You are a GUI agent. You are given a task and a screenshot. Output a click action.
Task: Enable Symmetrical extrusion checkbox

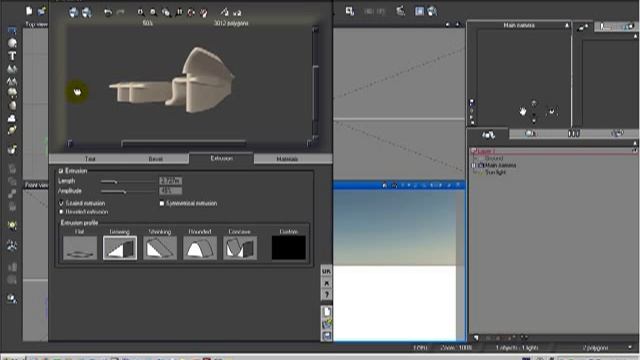(x=162, y=203)
